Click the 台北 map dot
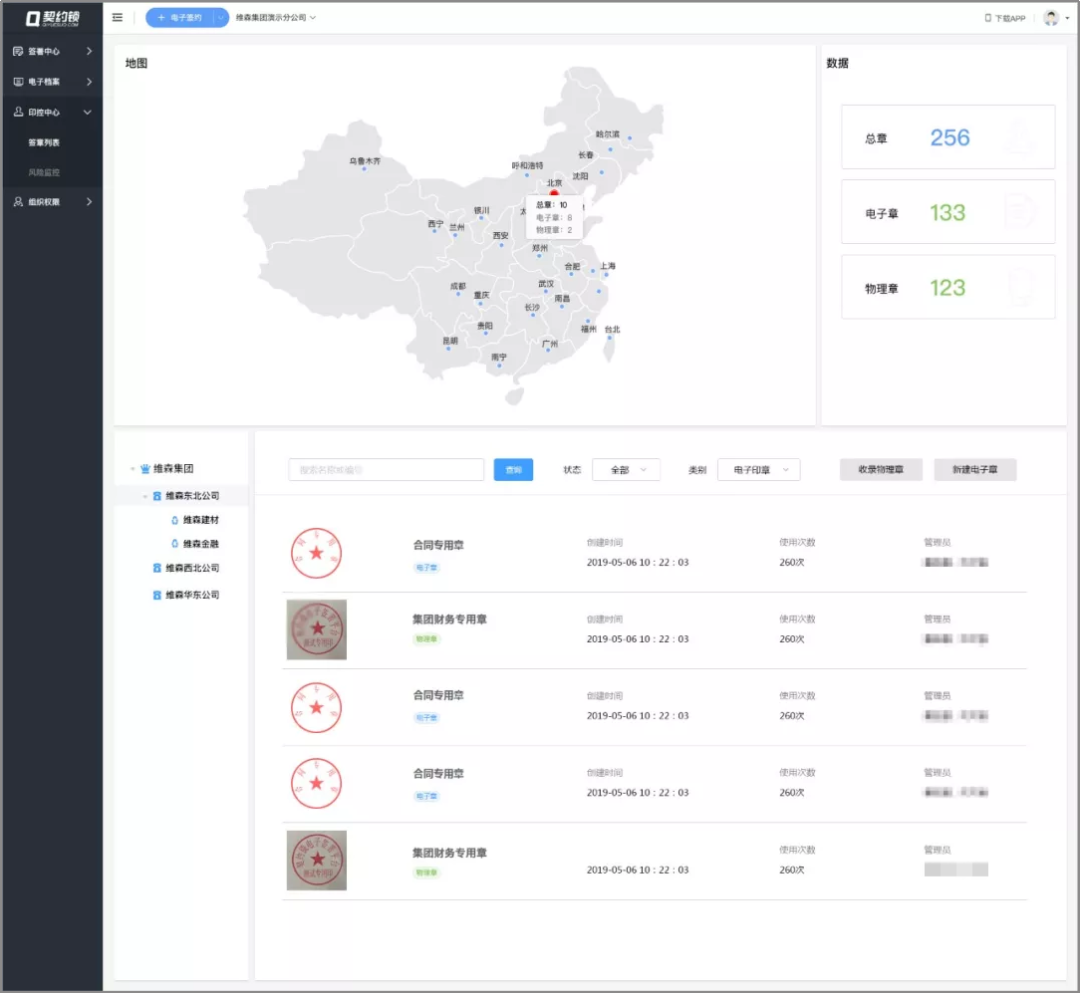This screenshot has width=1080, height=993. click(x=610, y=338)
